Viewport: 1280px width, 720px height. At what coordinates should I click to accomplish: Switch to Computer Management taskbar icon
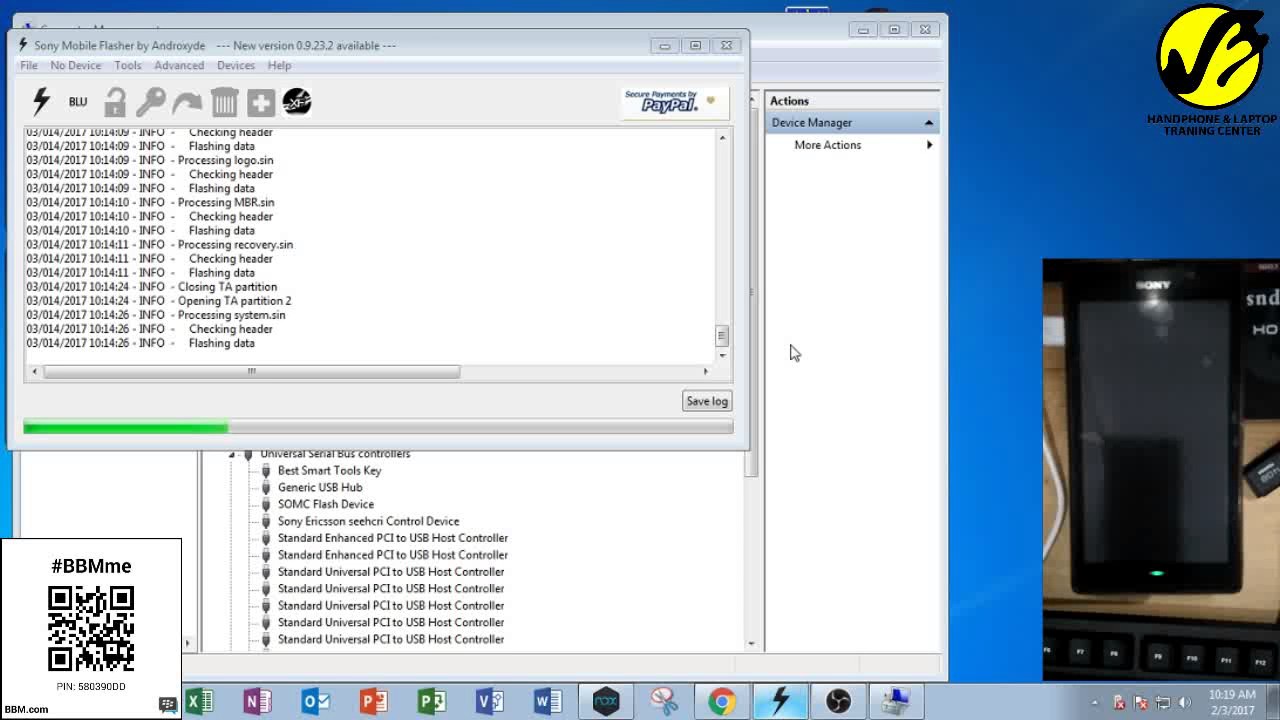pos(896,701)
